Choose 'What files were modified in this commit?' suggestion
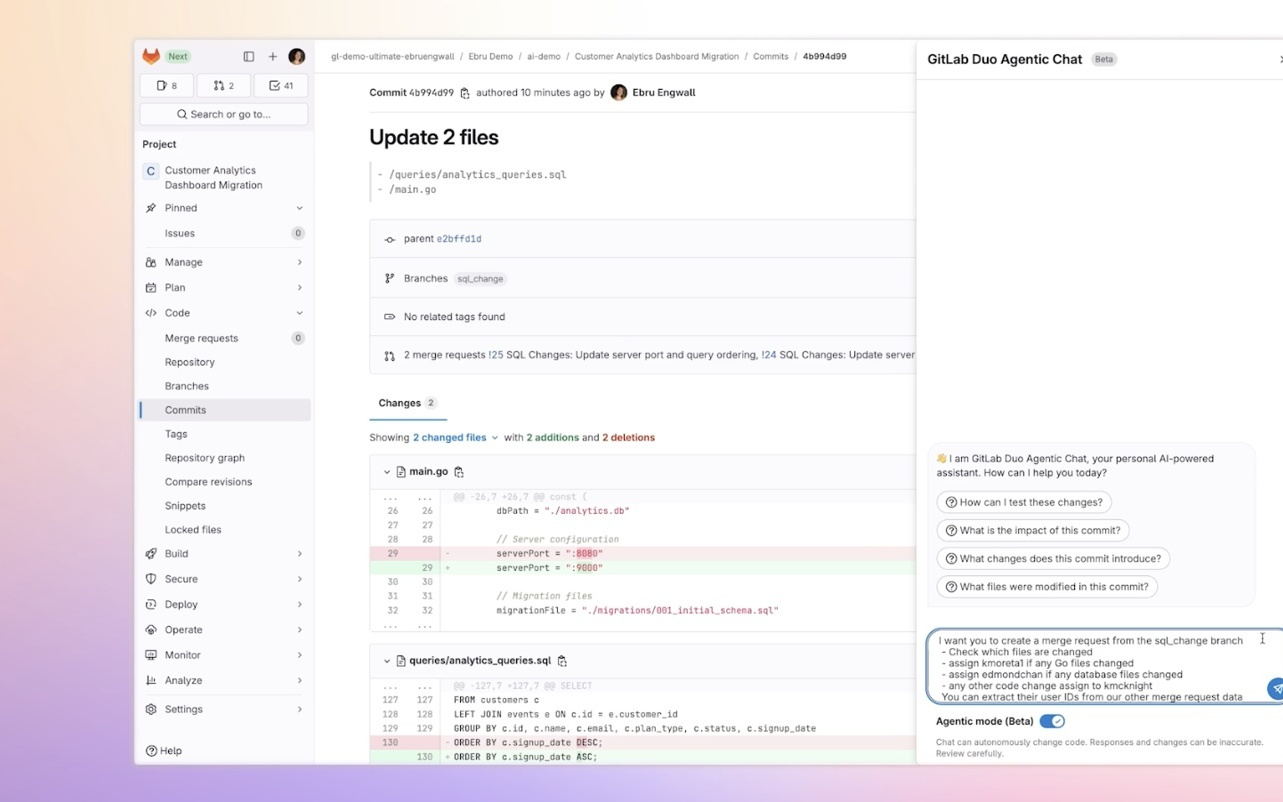Screen dimensions: 1283x802 click(1047, 587)
